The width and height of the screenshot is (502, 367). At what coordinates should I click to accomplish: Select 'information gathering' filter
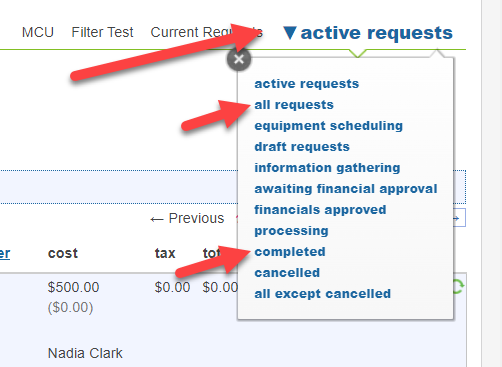pyautogui.click(x=327, y=168)
